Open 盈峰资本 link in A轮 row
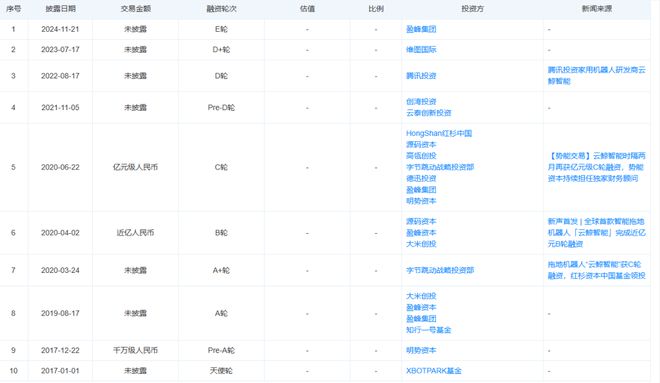660x383 pixels. click(x=421, y=307)
